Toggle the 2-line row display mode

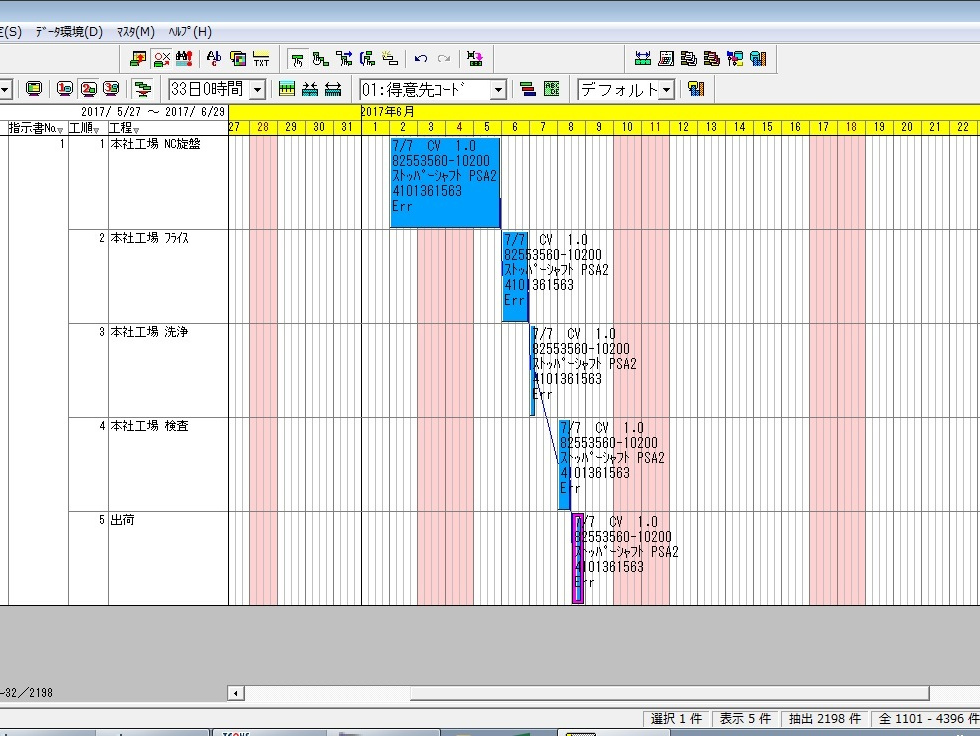(x=88, y=89)
